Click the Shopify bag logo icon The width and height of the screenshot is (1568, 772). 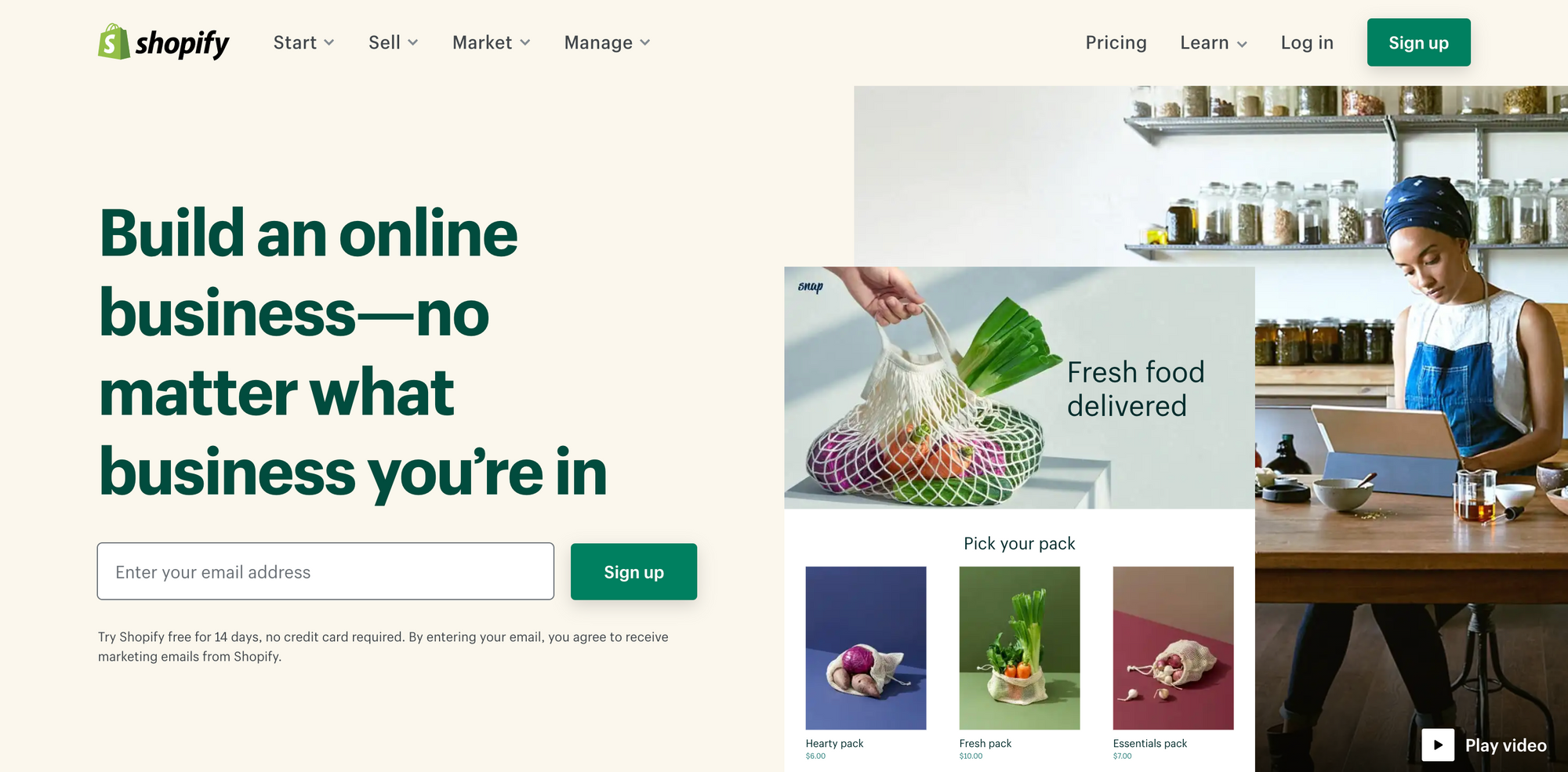114,42
